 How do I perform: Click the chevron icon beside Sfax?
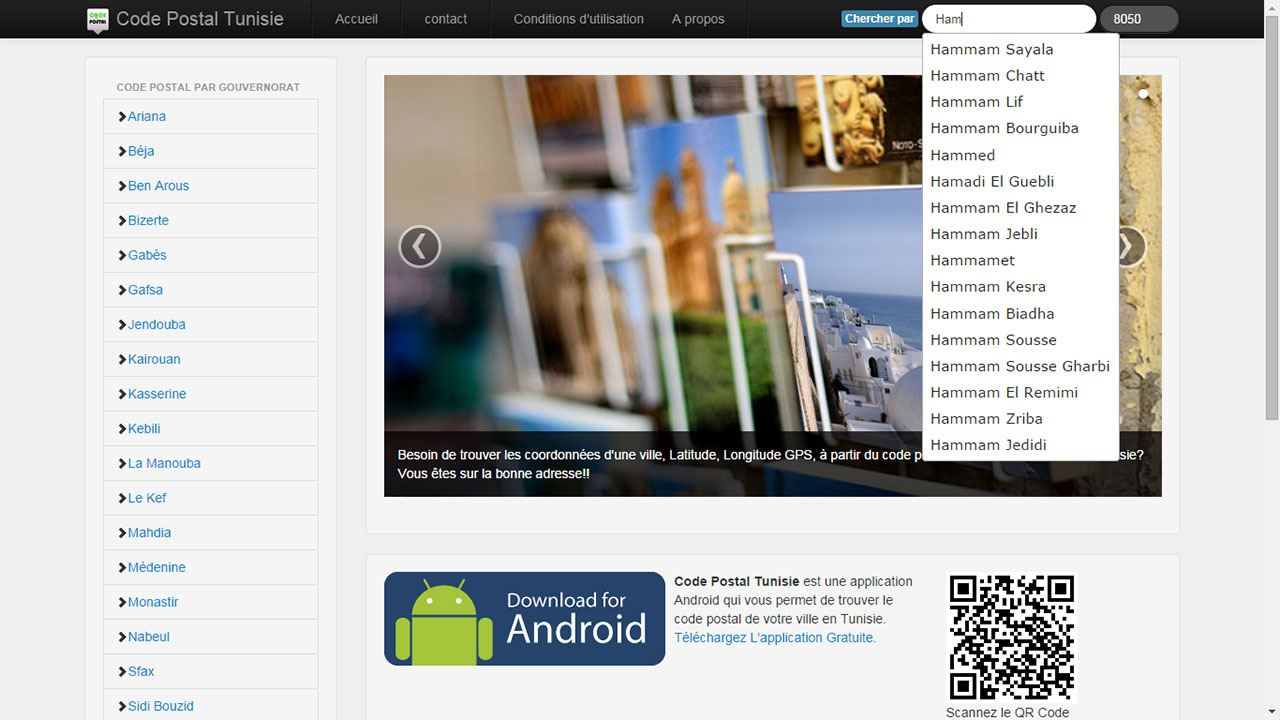coord(124,671)
